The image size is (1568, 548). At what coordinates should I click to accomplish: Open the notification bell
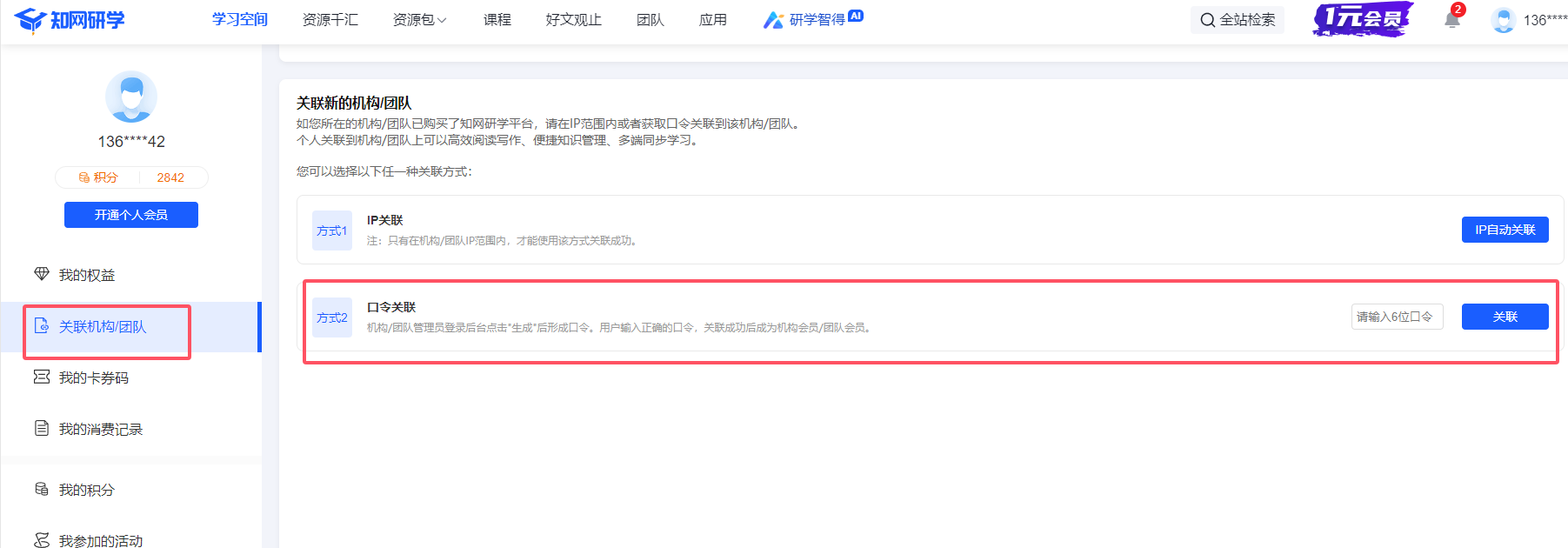[1451, 19]
